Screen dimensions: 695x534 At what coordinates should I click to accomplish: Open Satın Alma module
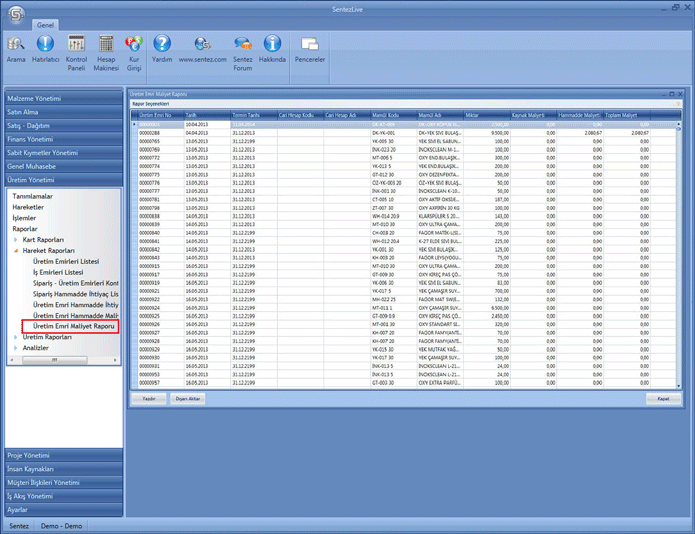click(64, 112)
